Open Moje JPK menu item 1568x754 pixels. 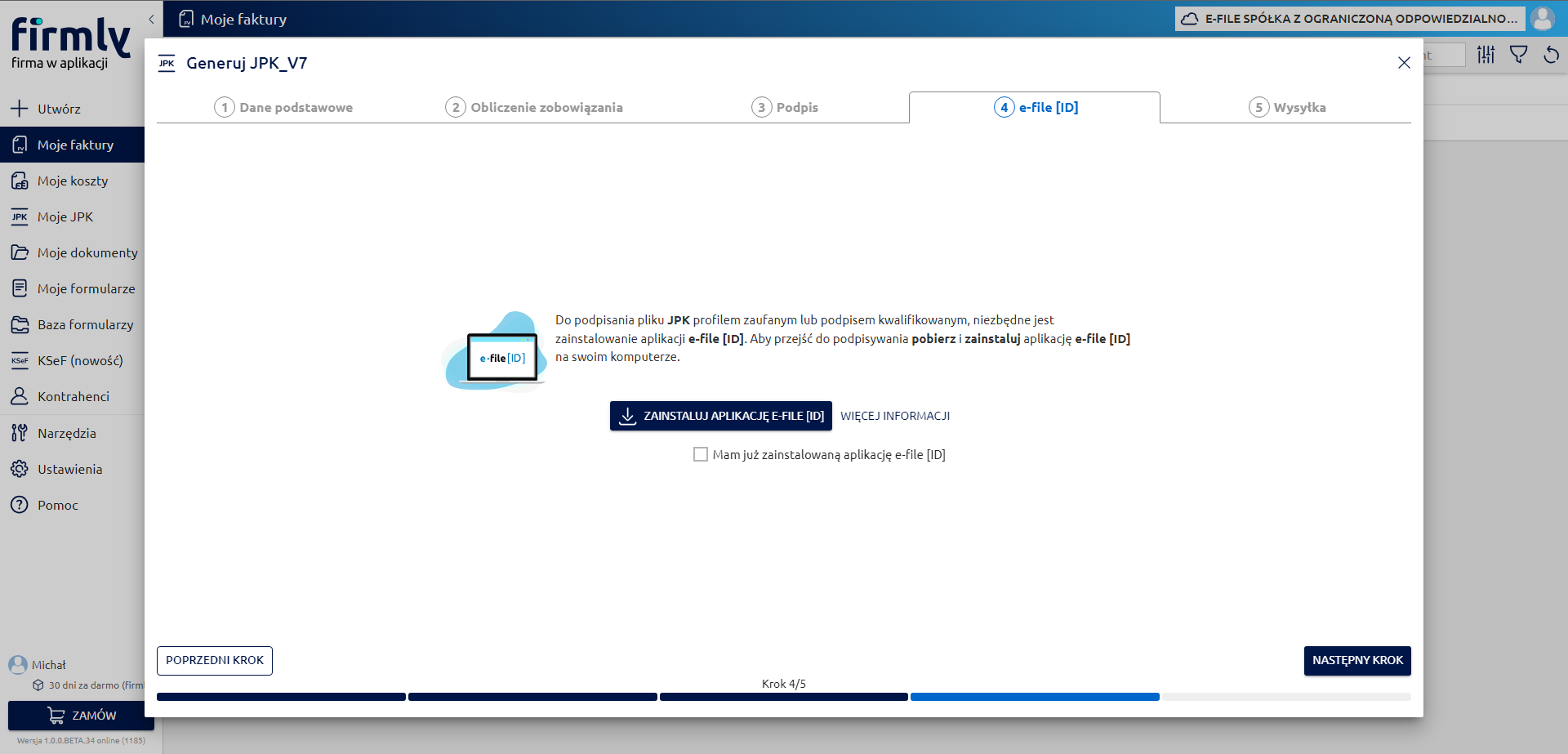click(x=72, y=216)
